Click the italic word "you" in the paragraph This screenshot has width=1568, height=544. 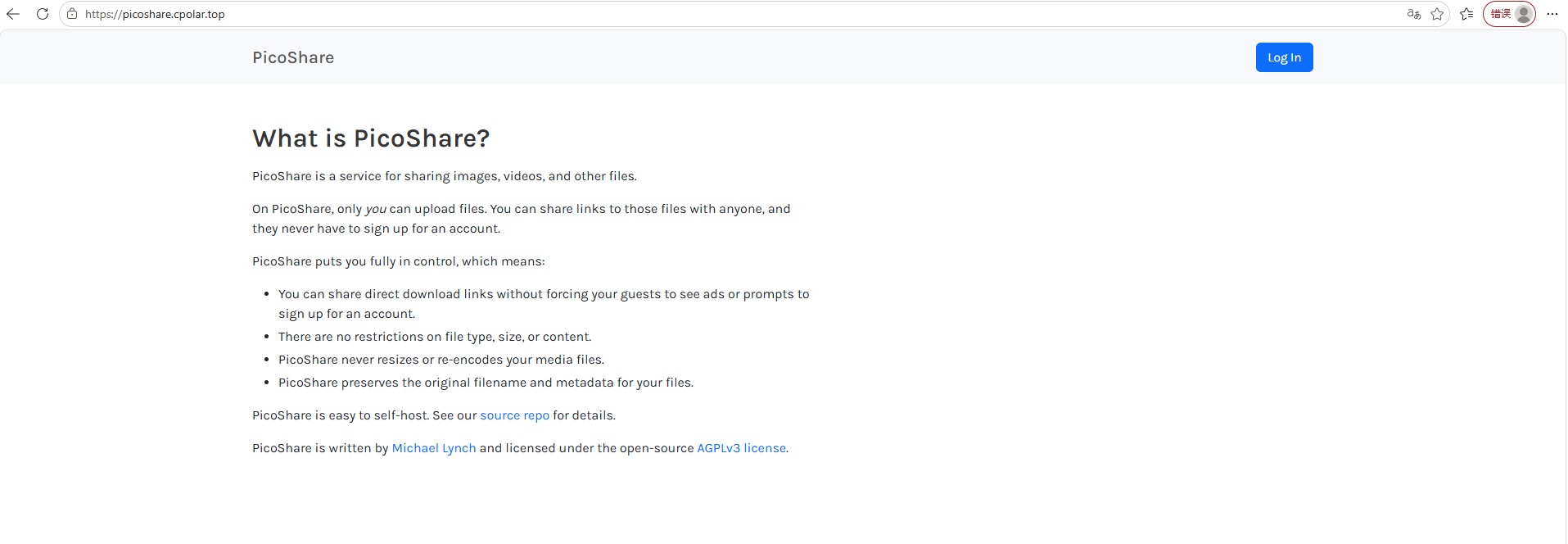(x=376, y=209)
